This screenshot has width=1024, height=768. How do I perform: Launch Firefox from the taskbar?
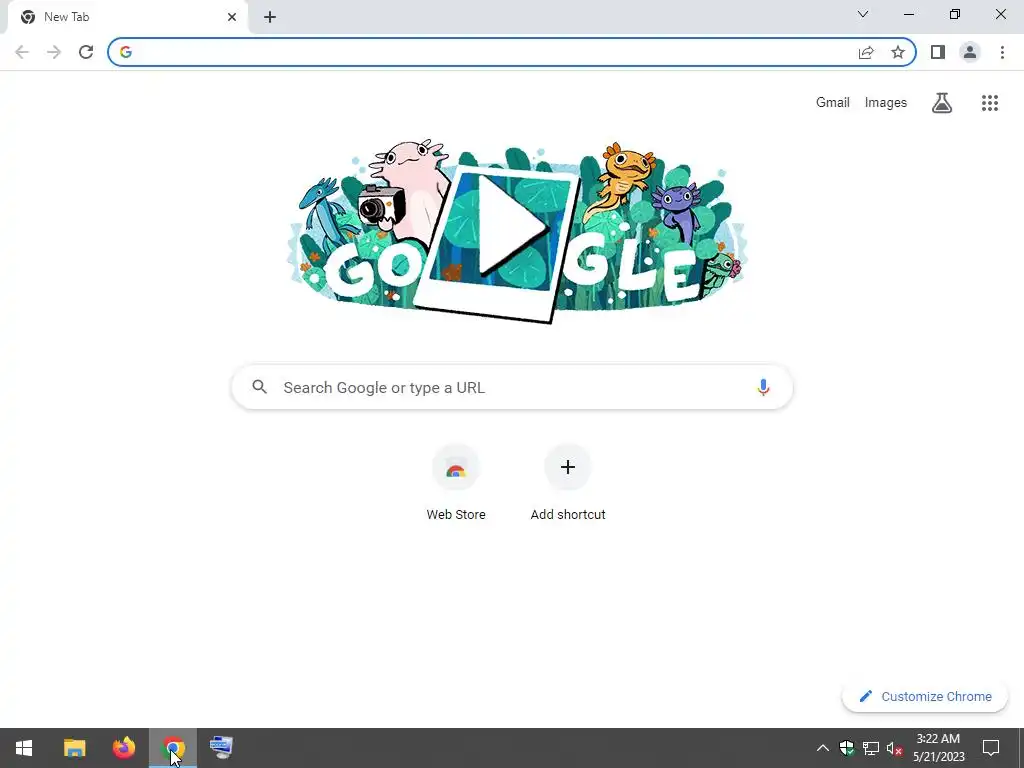pyautogui.click(x=123, y=748)
